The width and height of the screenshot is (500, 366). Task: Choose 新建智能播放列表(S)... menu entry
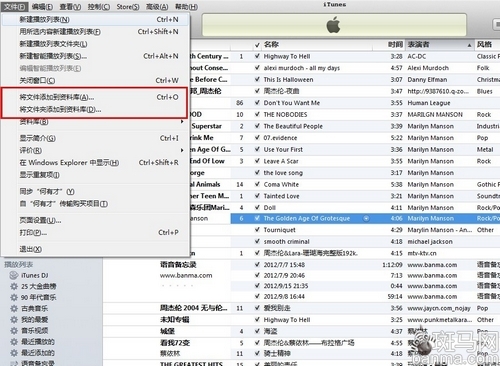point(96,56)
